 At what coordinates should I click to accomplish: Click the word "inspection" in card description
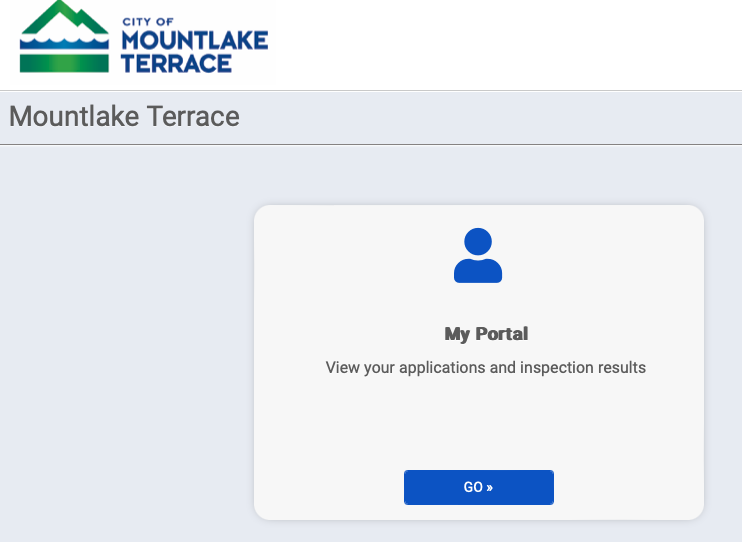556,368
